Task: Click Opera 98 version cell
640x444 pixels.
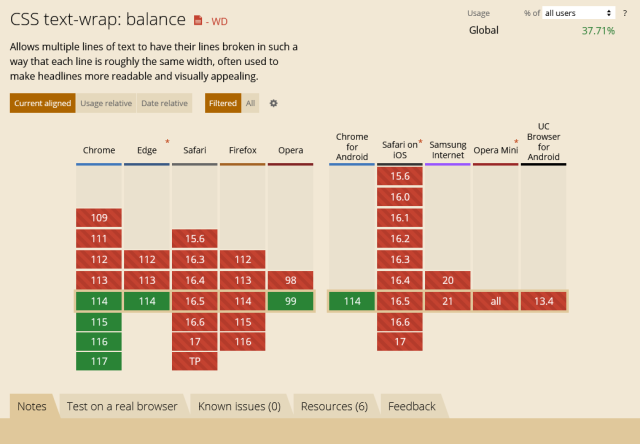Action: (291, 280)
